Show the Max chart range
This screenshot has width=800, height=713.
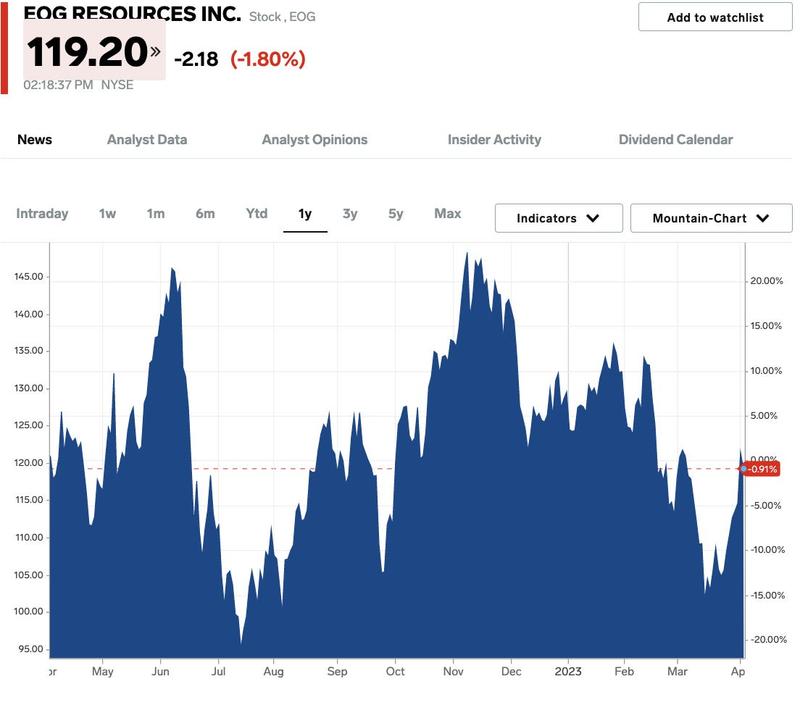[447, 213]
